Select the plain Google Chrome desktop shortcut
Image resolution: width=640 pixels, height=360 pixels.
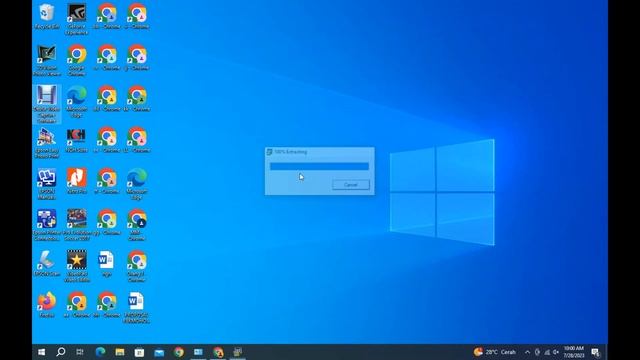click(76, 60)
